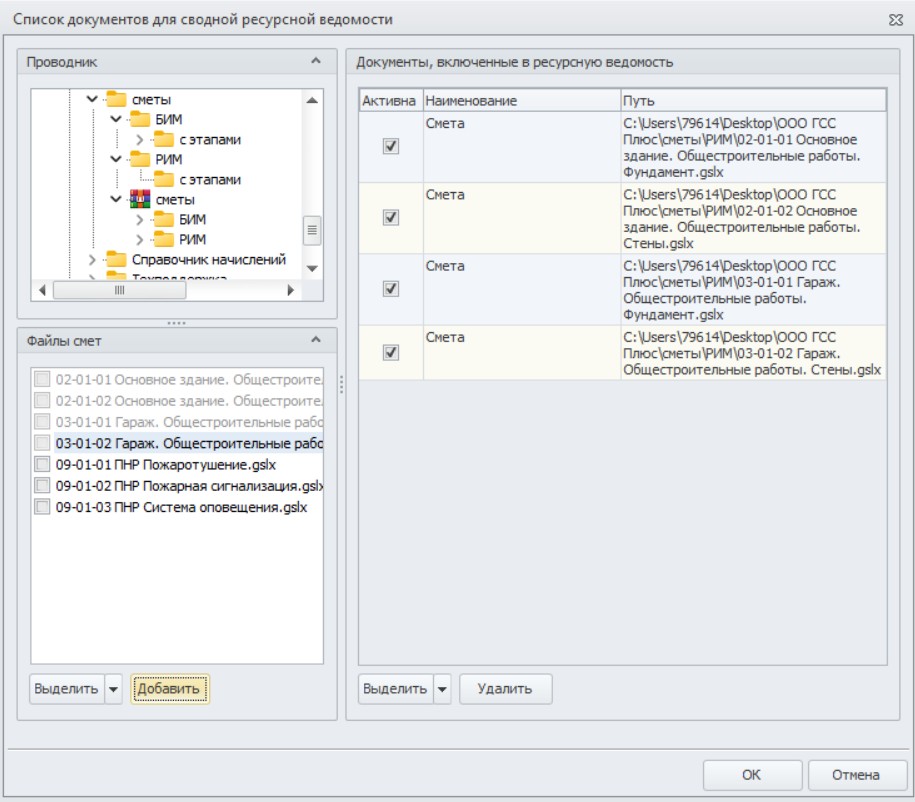Select the Справочник начислений folder icon

click(116, 259)
